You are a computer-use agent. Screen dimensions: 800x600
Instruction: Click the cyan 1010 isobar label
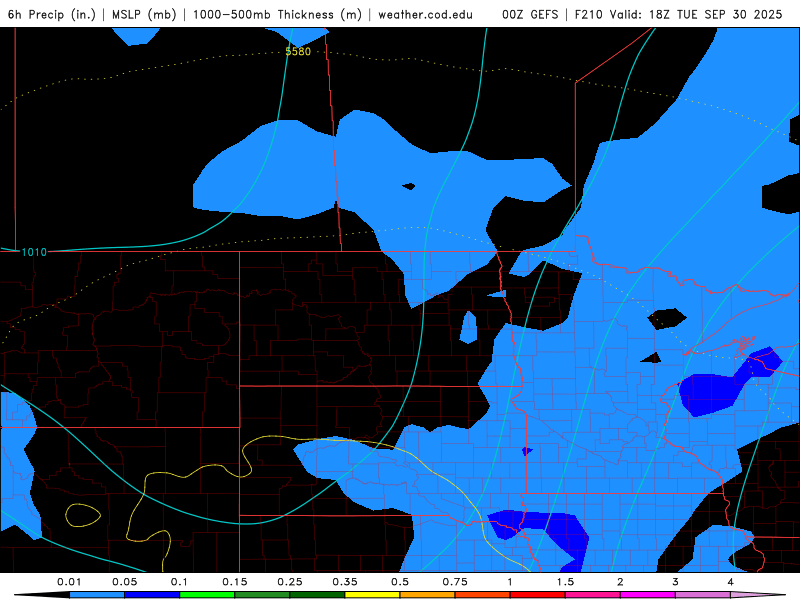click(34, 252)
